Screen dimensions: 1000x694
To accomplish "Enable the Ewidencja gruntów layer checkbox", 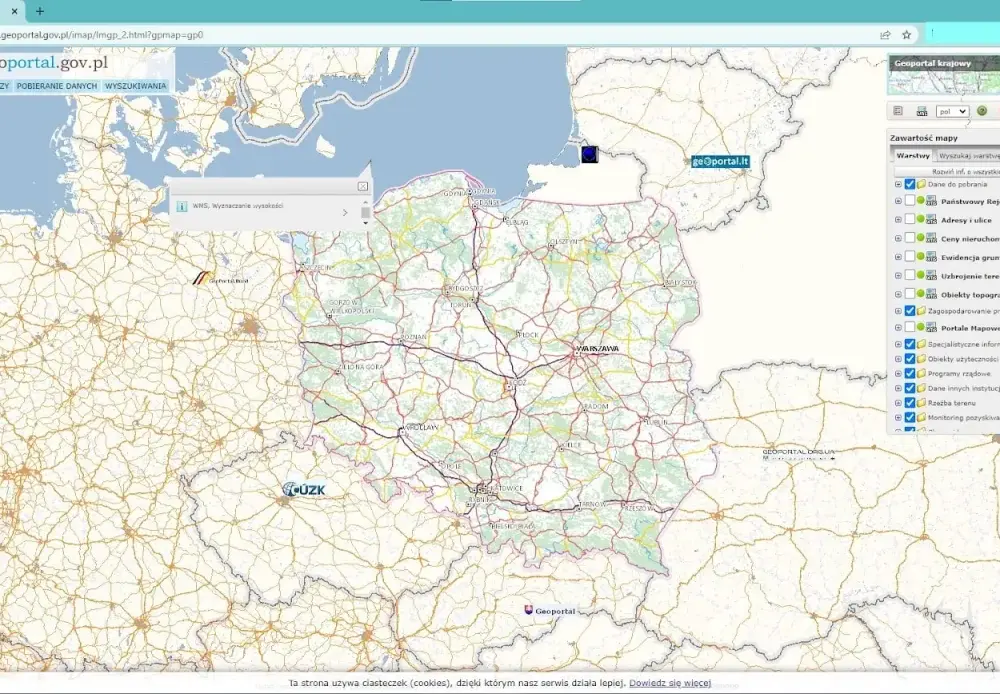I will 910,256.
